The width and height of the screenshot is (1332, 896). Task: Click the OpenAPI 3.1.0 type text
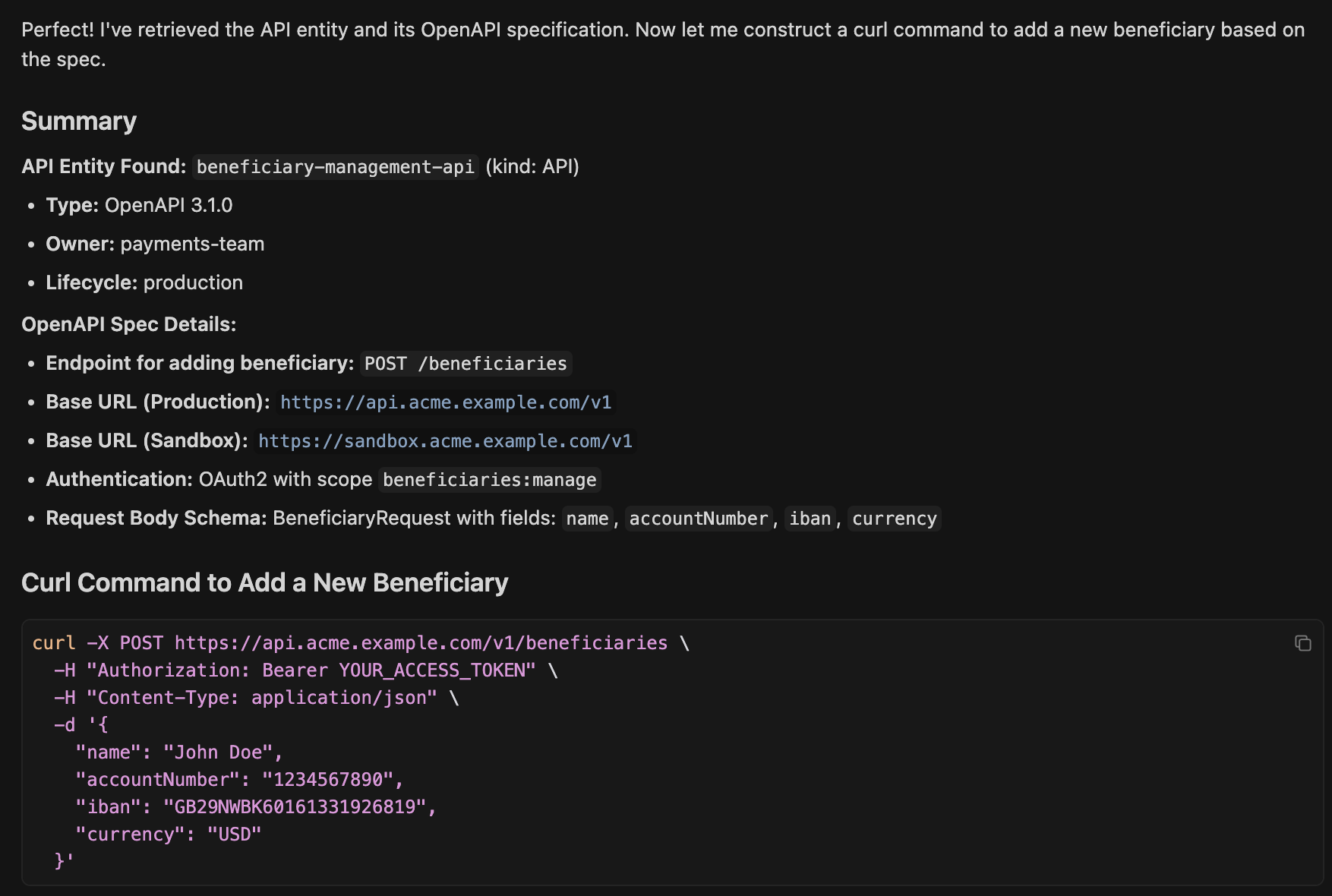click(168, 205)
